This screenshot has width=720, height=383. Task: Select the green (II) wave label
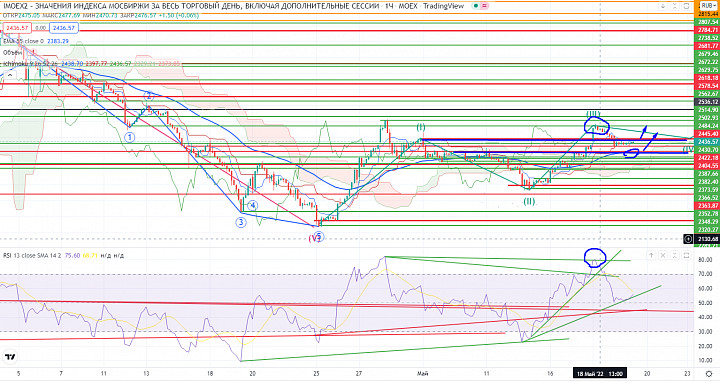[x=529, y=201]
